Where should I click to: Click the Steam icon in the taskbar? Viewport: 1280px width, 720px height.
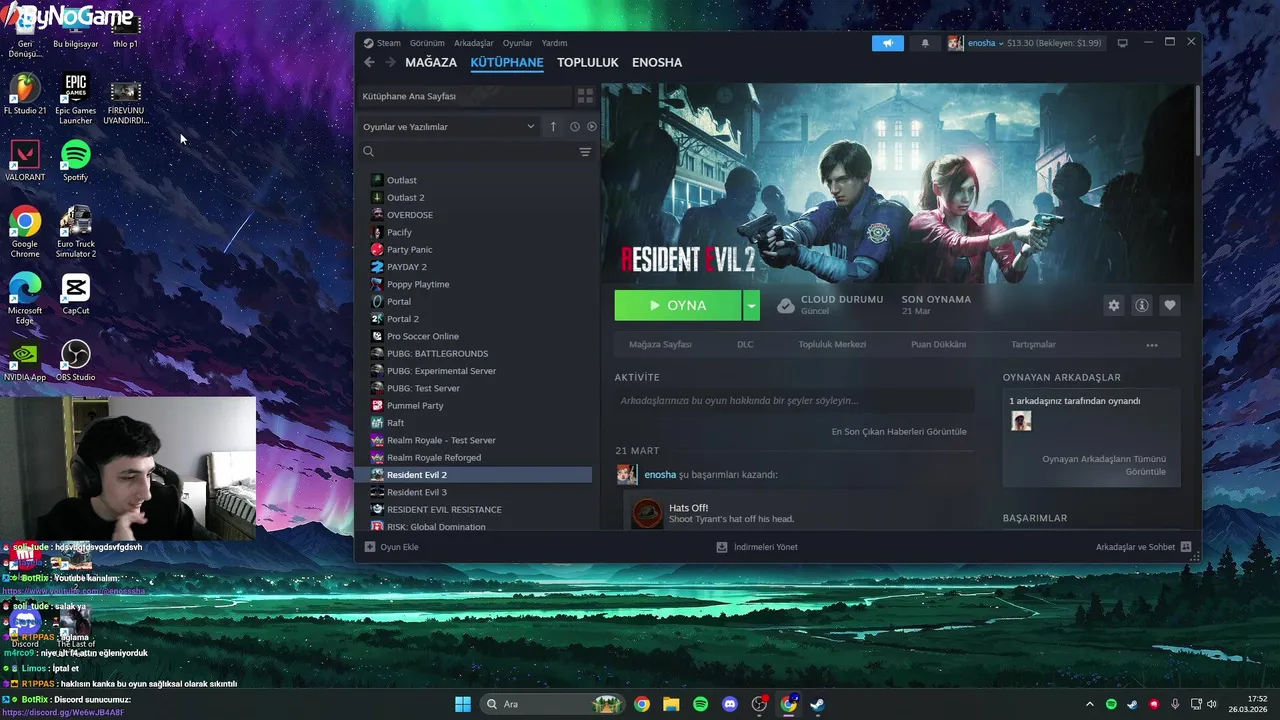coord(817,704)
